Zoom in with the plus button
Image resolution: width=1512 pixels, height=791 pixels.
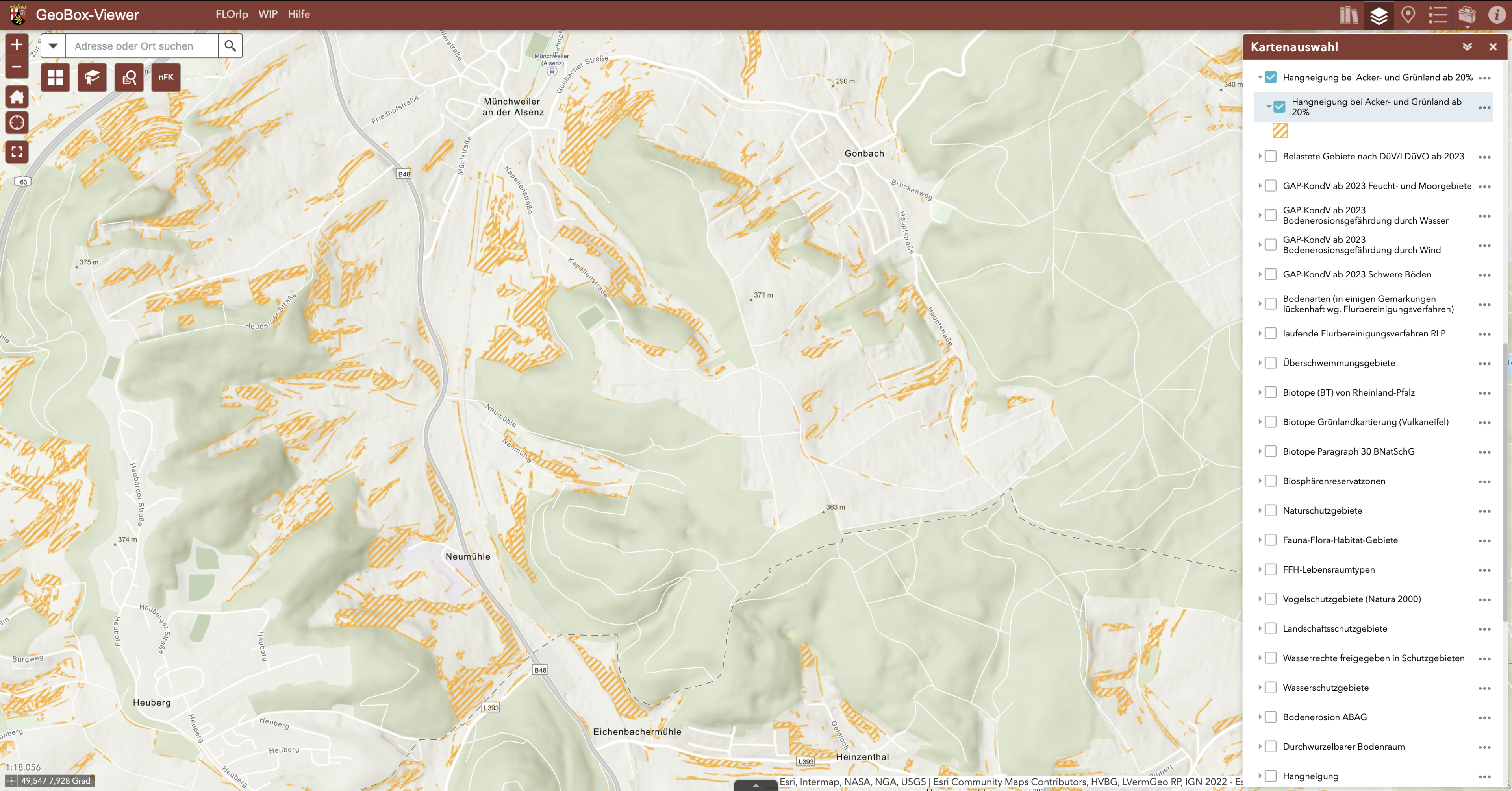click(x=17, y=44)
